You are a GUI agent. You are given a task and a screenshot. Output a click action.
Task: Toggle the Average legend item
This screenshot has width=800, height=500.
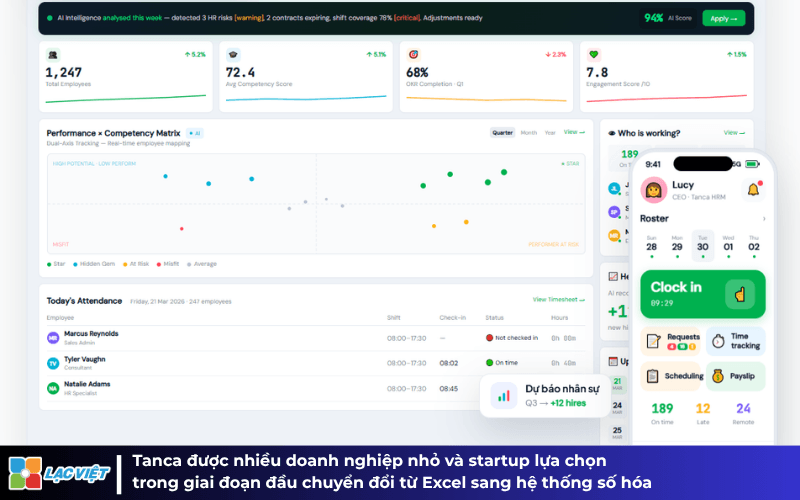(202, 264)
